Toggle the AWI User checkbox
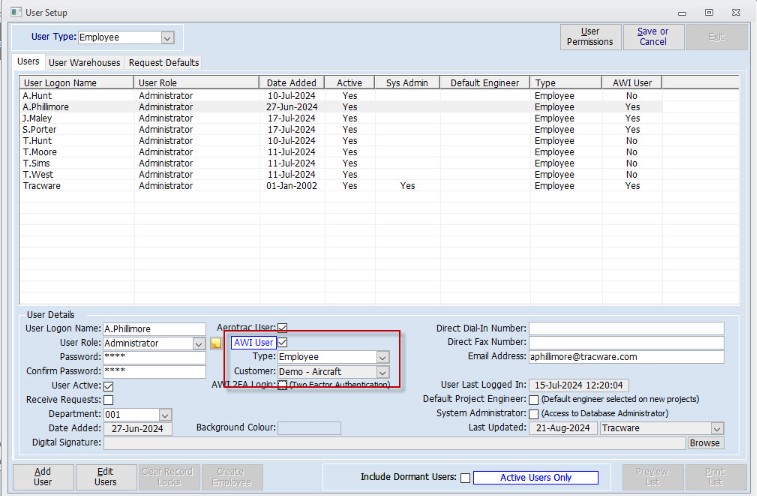This screenshot has width=757, height=496. pyautogui.click(x=282, y=342)
